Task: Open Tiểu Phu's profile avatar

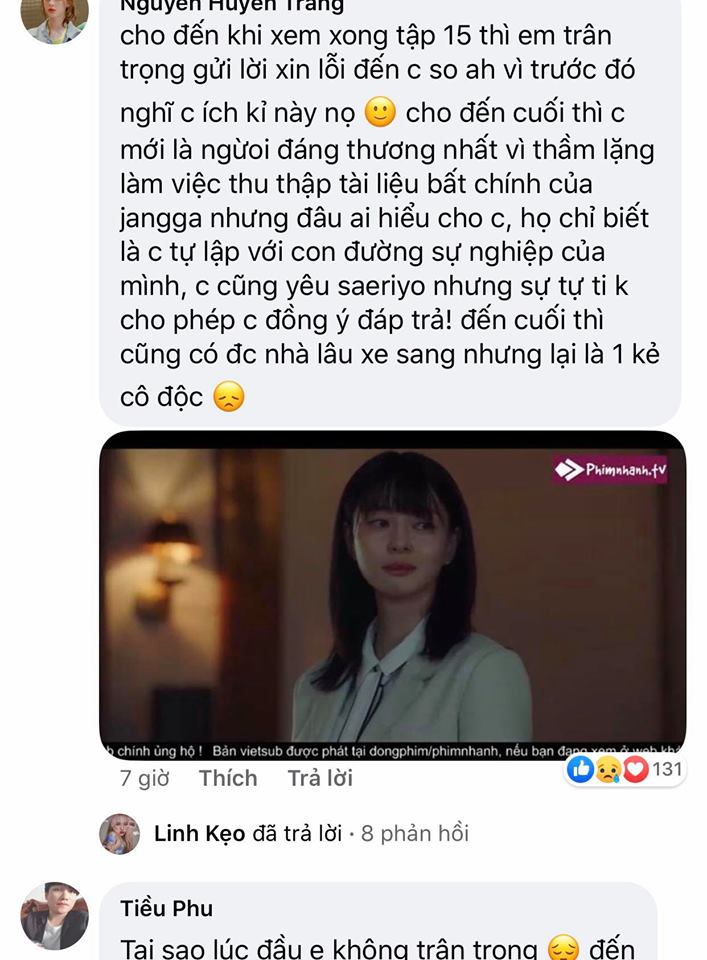Action: coord(54,916)
